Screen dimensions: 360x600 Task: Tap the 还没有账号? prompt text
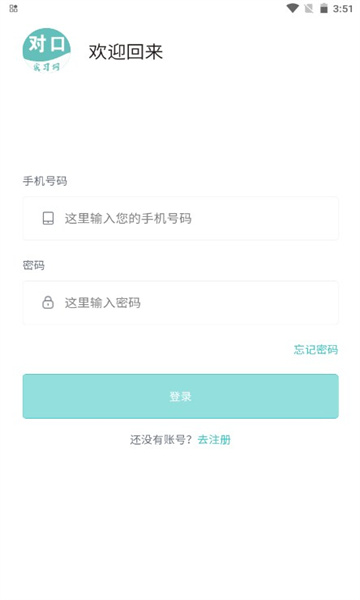pos(161,440)
